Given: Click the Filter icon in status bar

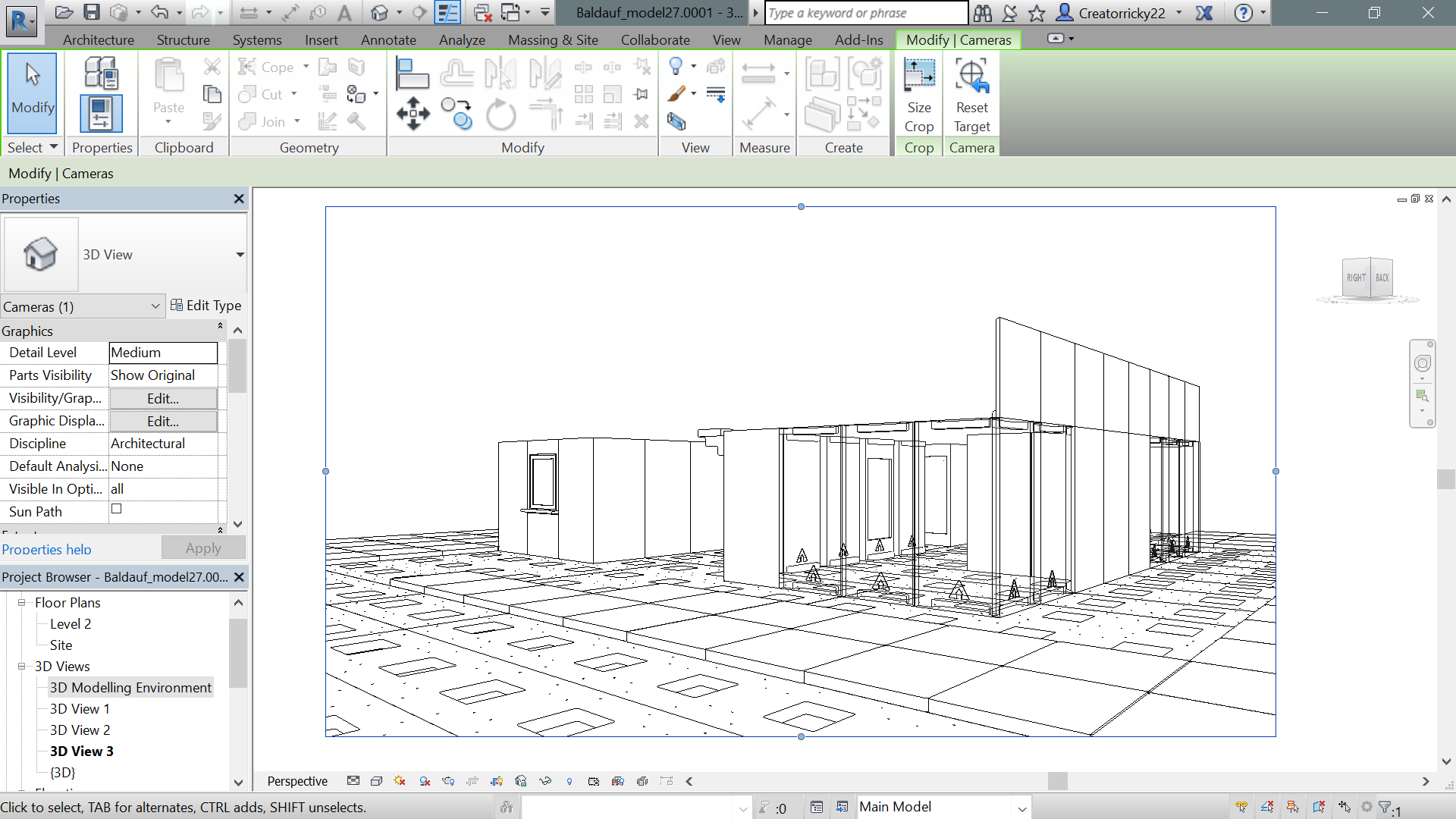Looking at the screenshot, I should 1385,808.
